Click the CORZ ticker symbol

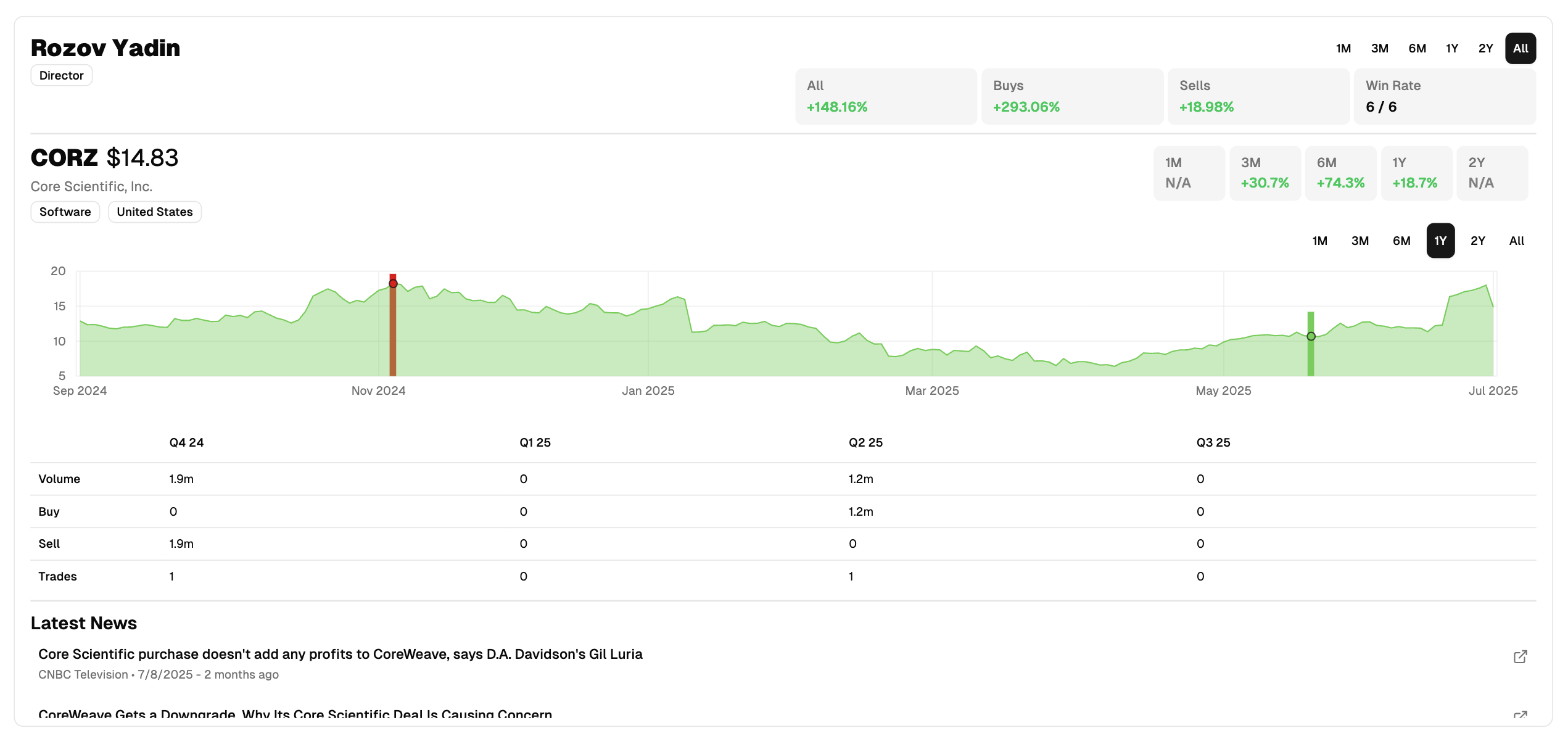point(64,158)
